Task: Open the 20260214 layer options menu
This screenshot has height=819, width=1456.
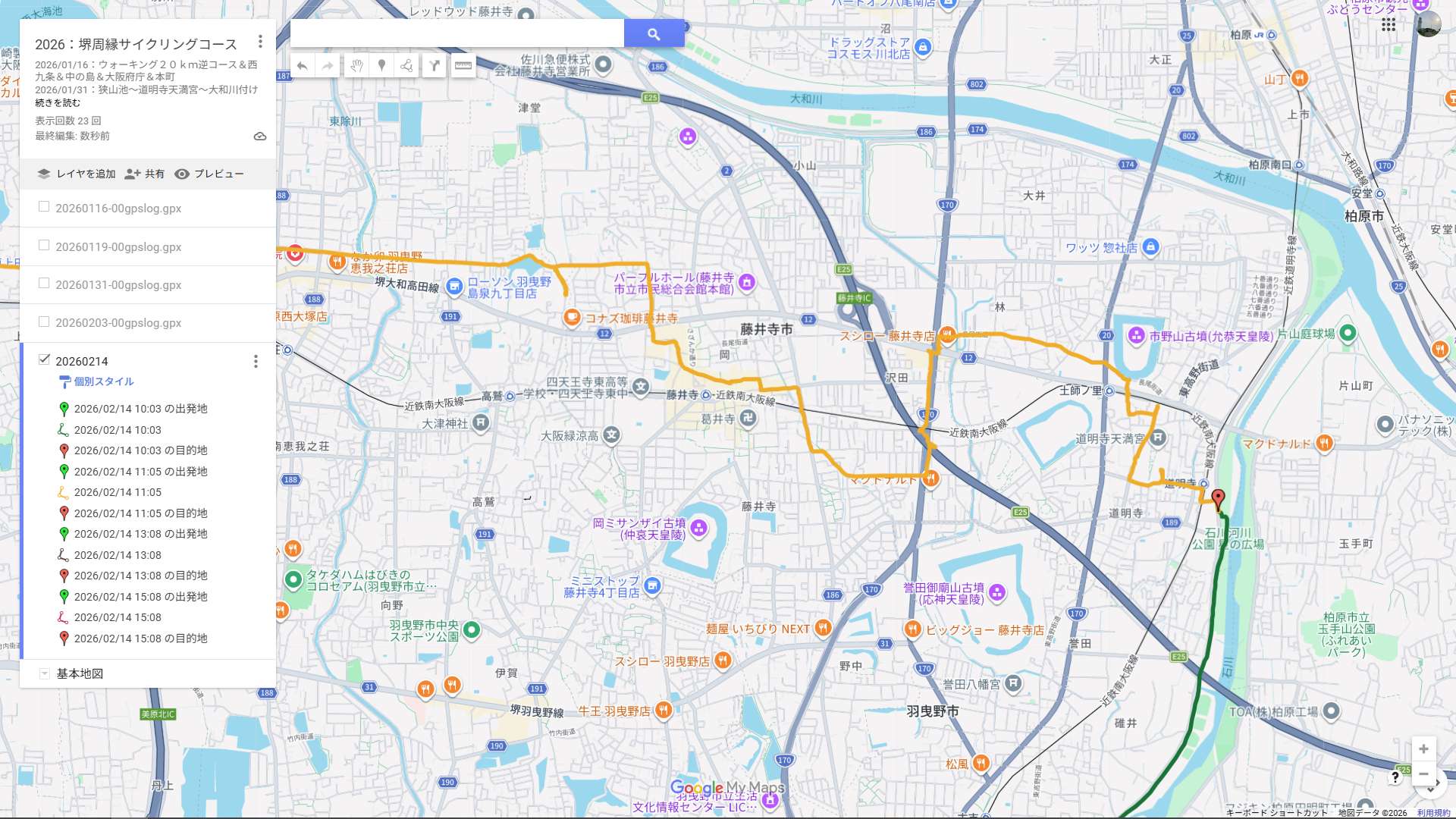Action: click(x=256, y=362)
